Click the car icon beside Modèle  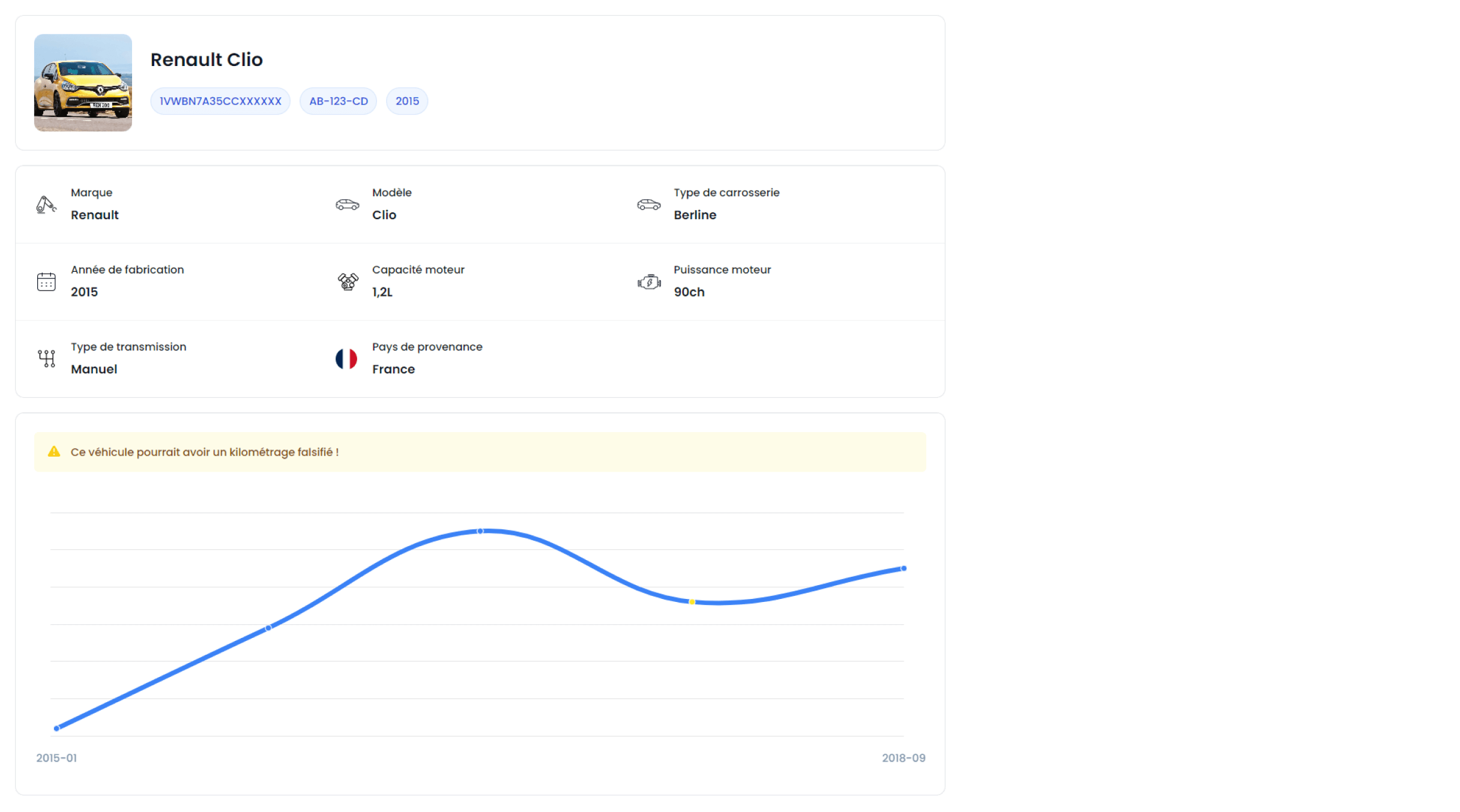point(347,205)
